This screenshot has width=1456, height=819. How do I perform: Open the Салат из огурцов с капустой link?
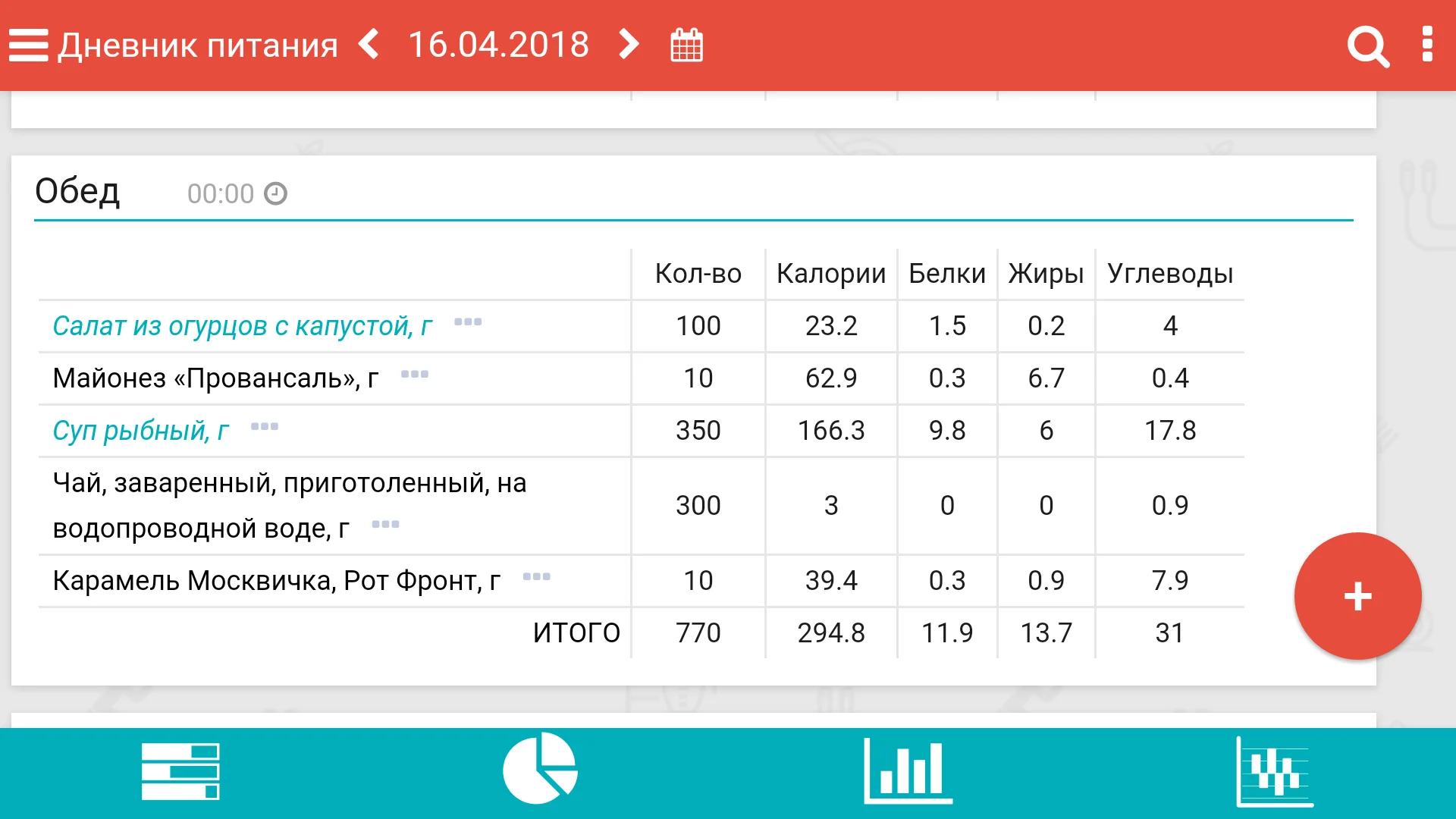242,326
